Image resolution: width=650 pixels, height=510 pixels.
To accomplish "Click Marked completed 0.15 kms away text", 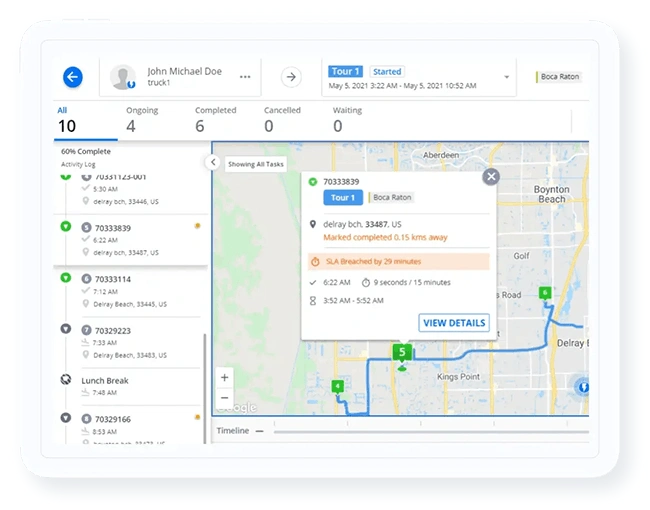I will 385,238.
